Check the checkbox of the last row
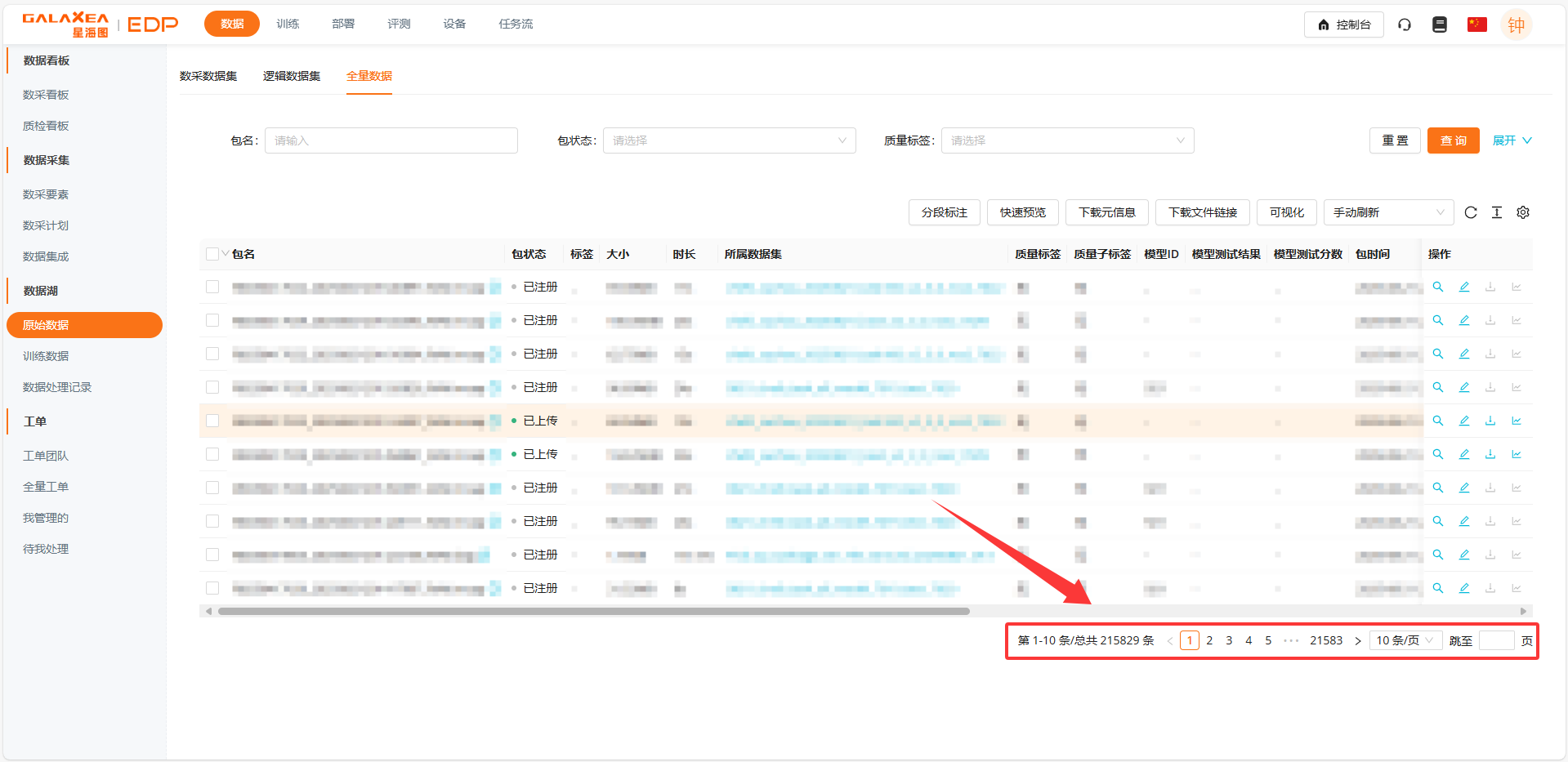This screenshot has width=1568, height=762. point(212,588)
